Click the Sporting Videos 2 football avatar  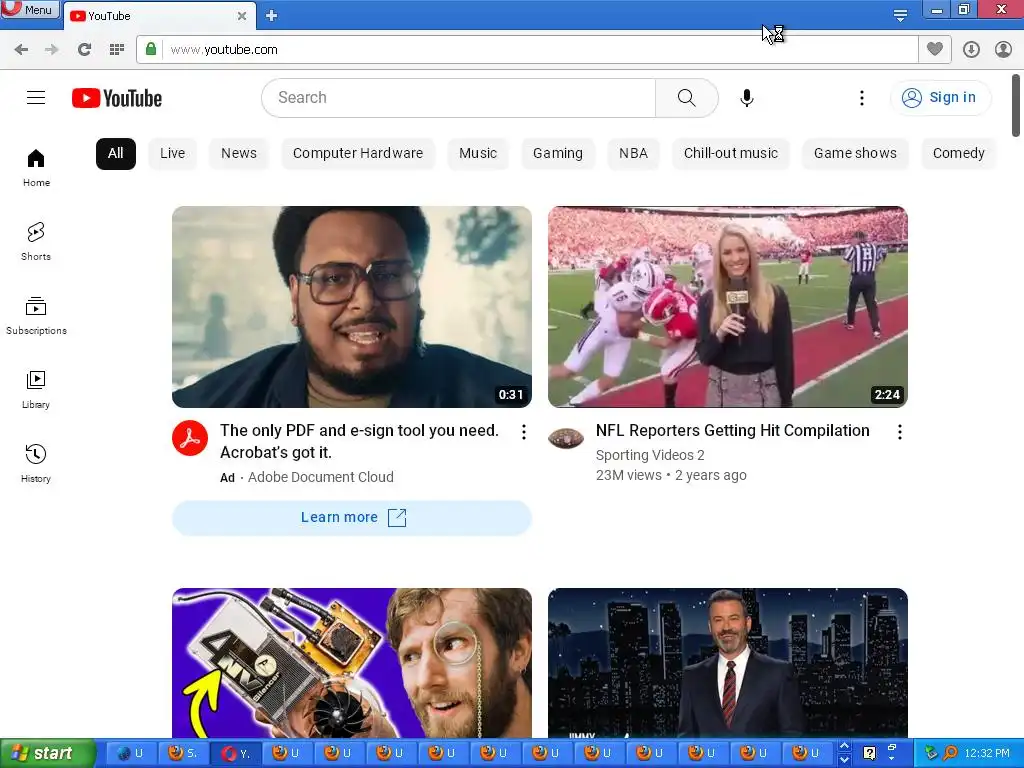click(x=566, y=438)
